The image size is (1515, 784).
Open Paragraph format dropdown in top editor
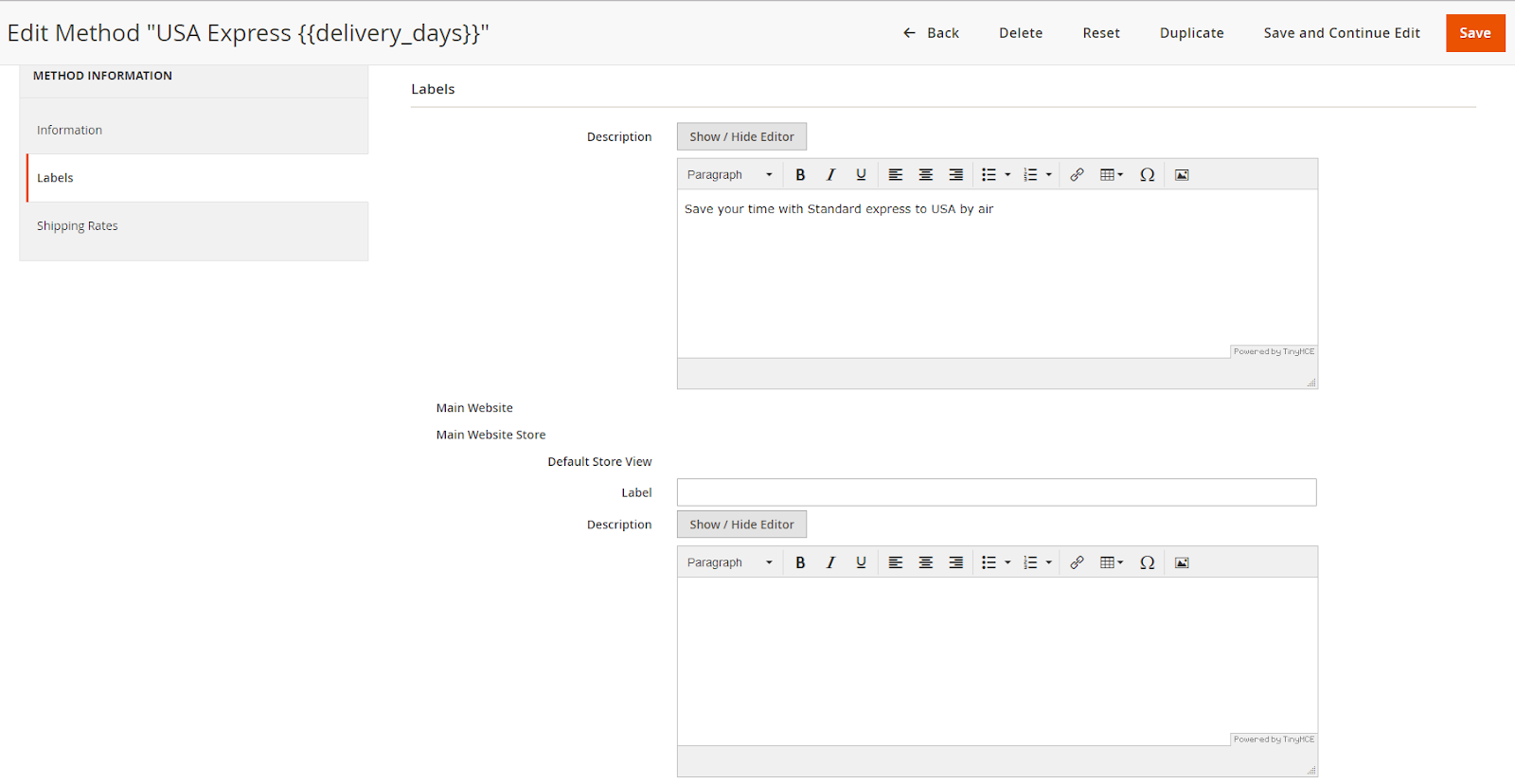pyautogui.click(x=729, y=175)
